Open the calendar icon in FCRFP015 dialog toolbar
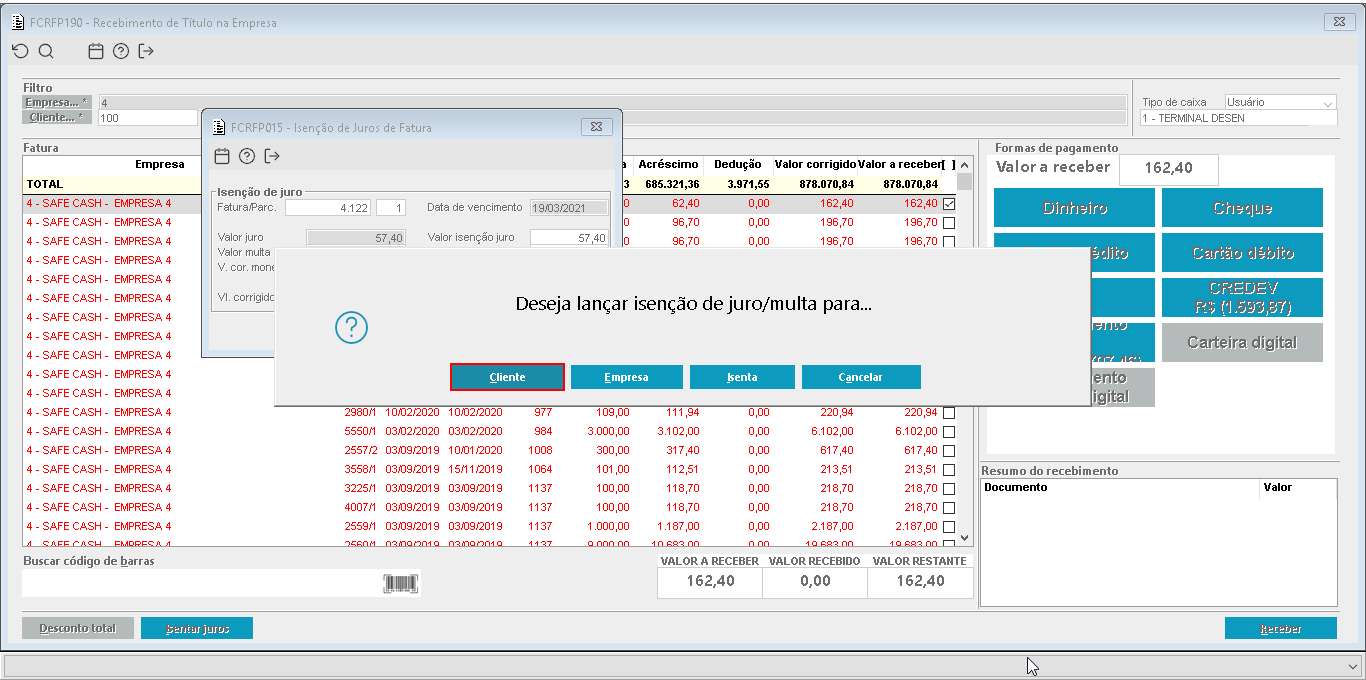The width and height of the screenshot is (1366, 680). (x=222, y=156)
